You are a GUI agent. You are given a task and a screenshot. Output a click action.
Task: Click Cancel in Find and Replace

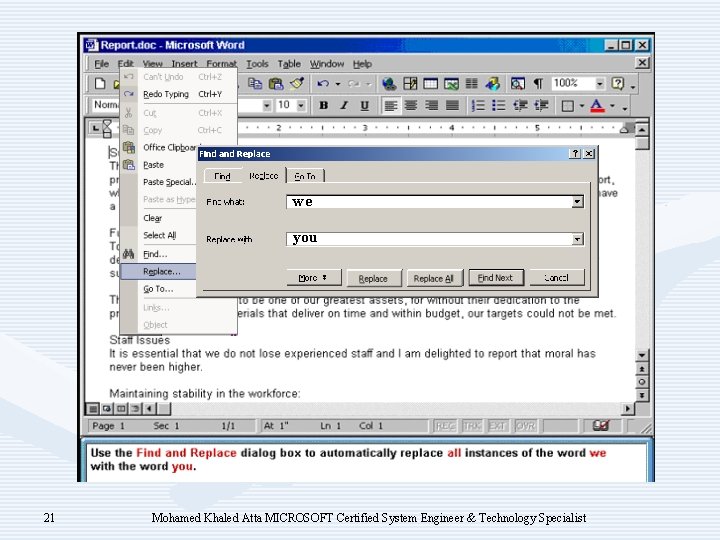tap(557, 278)
